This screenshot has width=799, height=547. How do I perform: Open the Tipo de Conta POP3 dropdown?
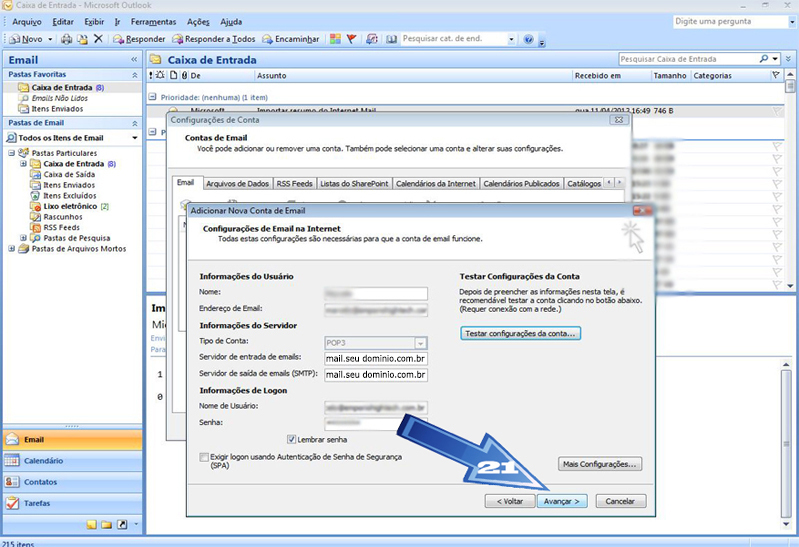(x=420, y=343)
